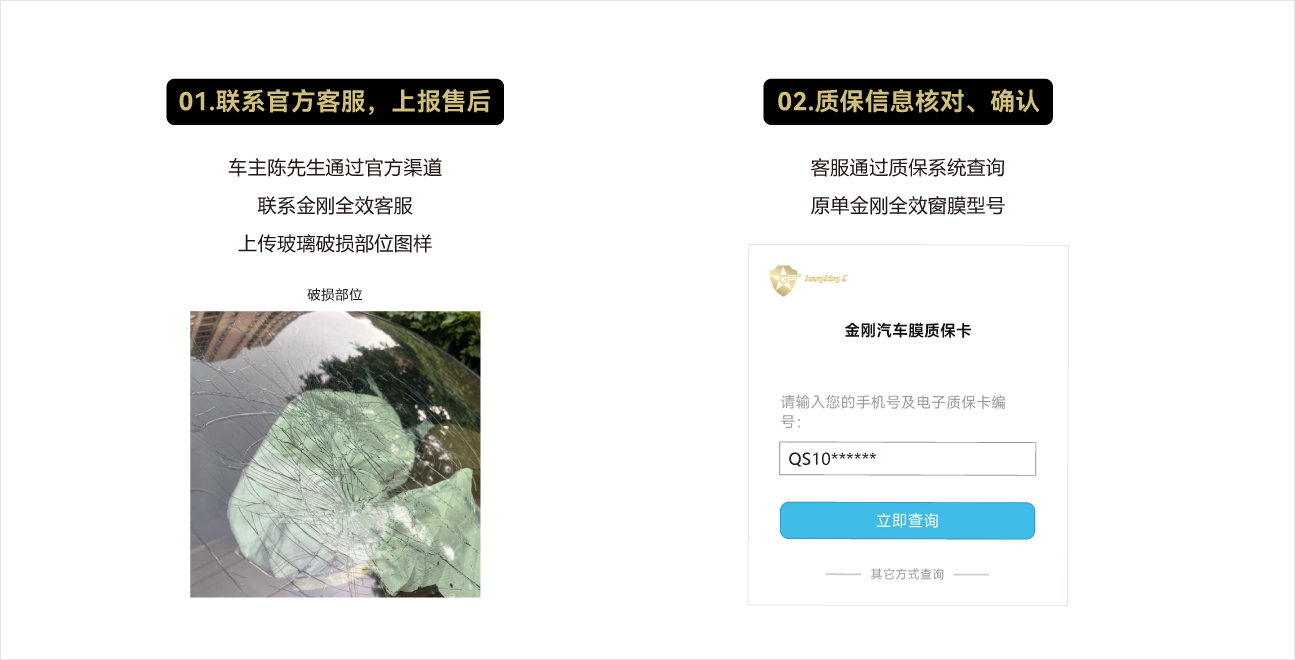Click the divider line right of 其它方式查询
Screen dimensions: 1295x660
coord(971,575)
